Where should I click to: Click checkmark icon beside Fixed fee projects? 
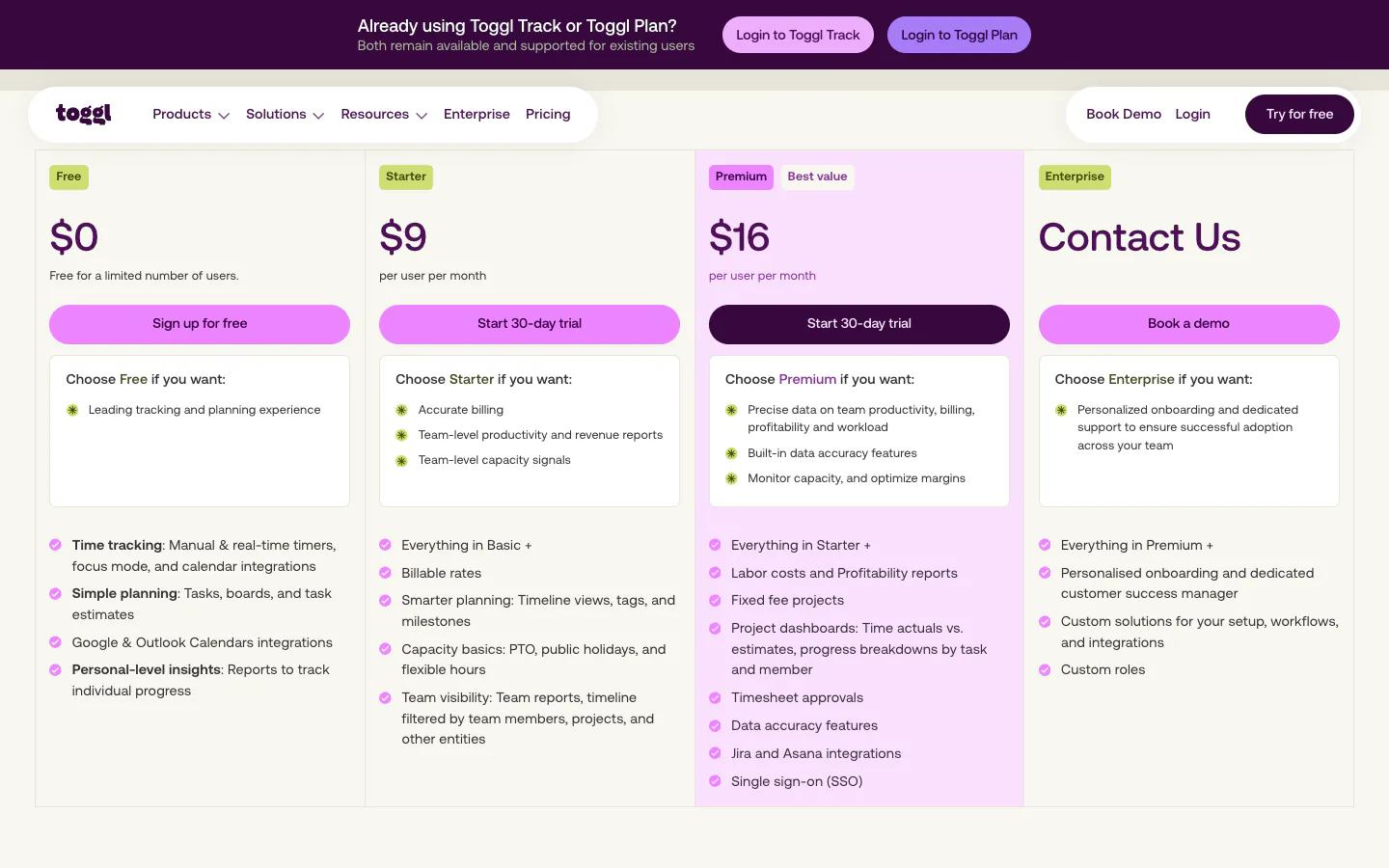715,600
